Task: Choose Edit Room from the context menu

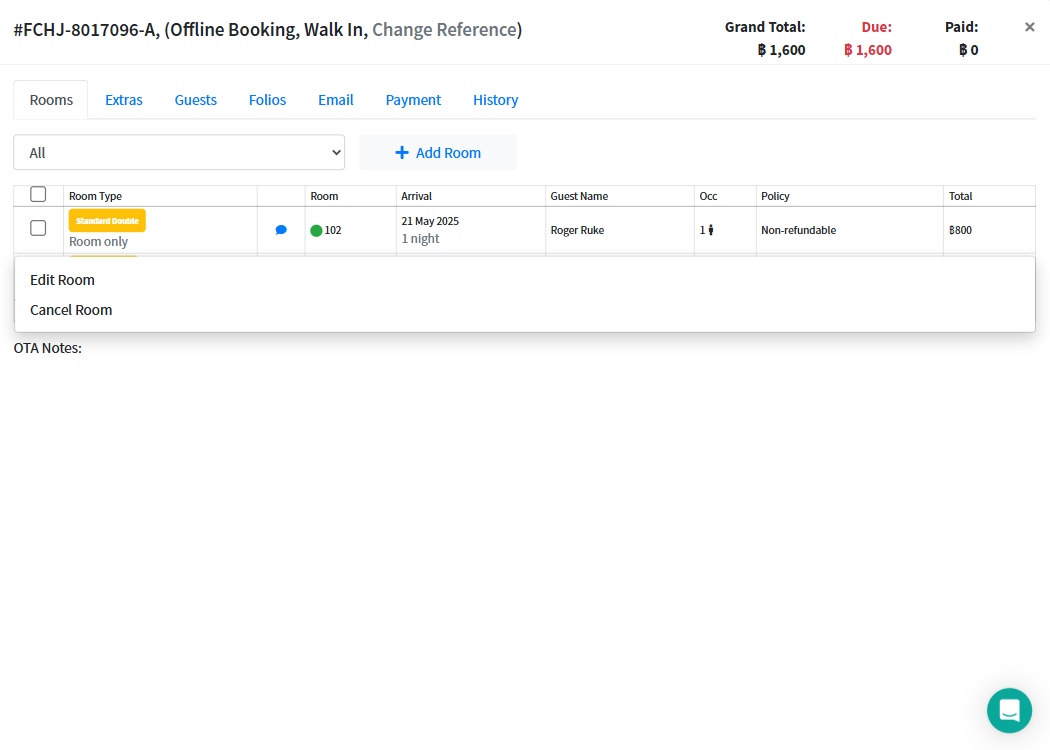Action: click(62, 280)
